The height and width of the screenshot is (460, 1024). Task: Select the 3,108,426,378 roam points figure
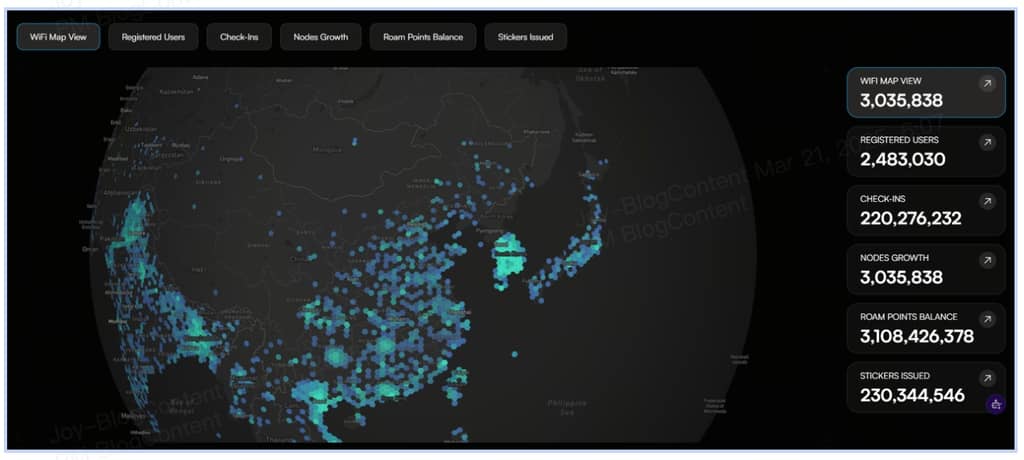(917, 336)
